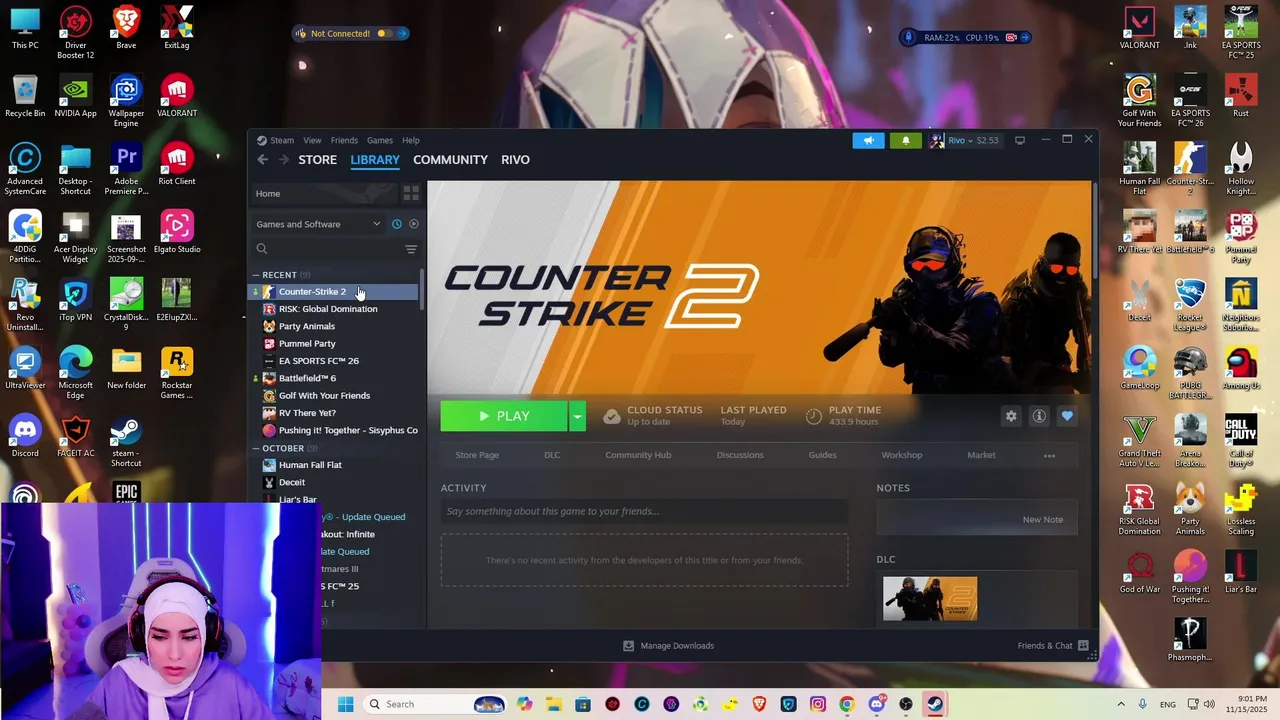Enter Big Picture mode via monitor icon
Screen dimensions: 1280x720
[1020, 140]
